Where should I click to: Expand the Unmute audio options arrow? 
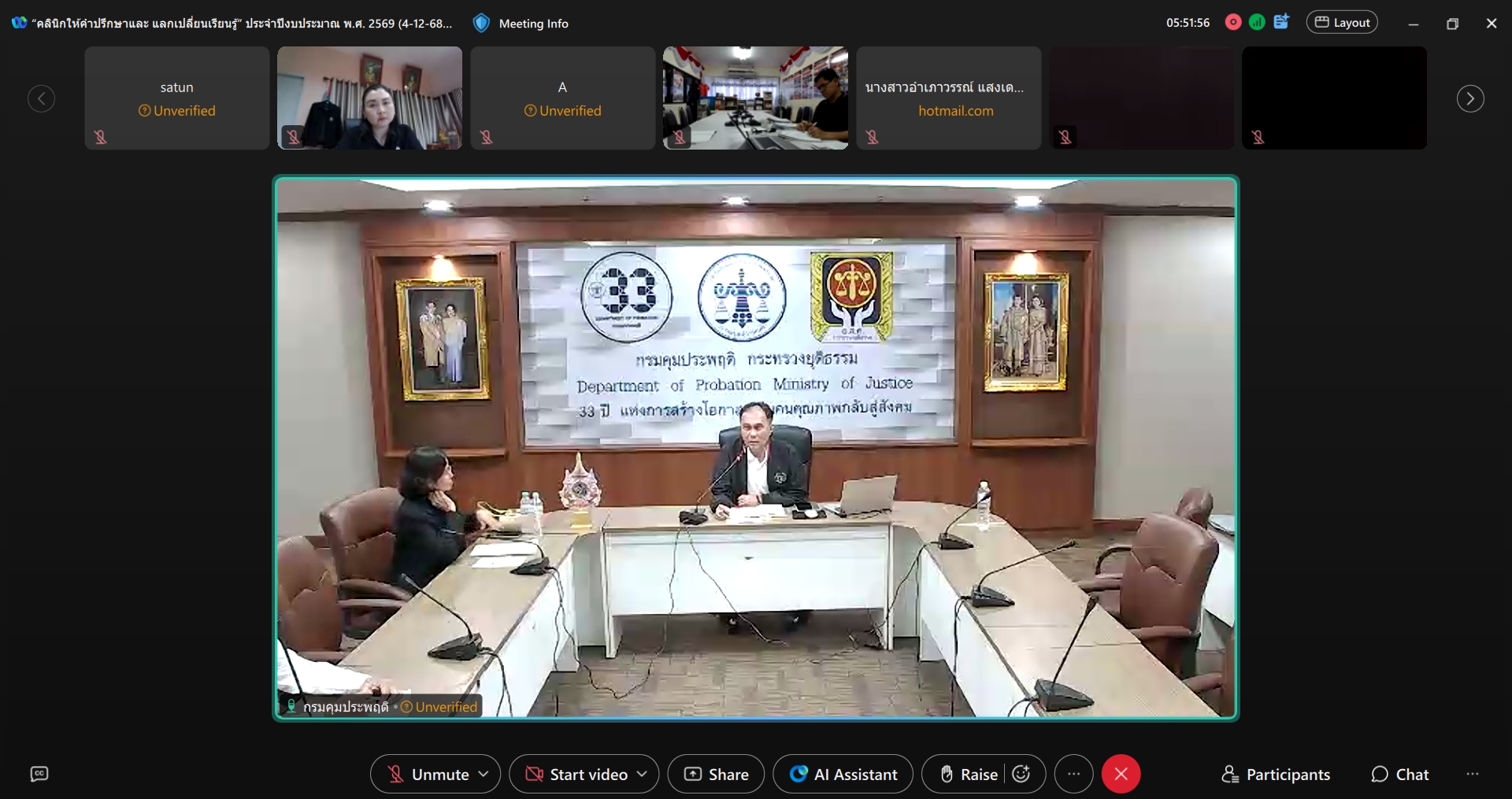(484, 775)
